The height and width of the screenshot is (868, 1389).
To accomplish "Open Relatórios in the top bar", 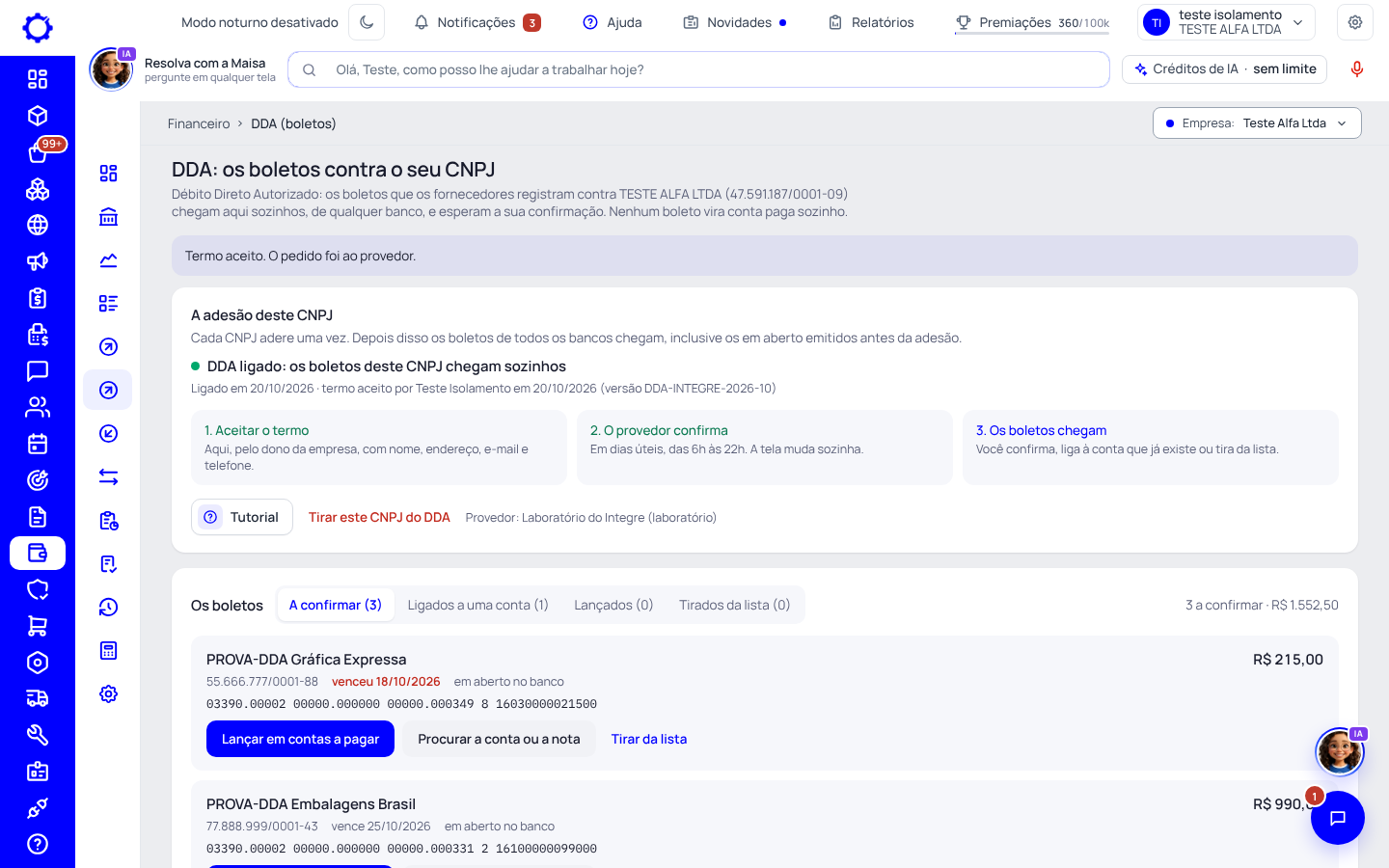I will [x=871, y=22].
